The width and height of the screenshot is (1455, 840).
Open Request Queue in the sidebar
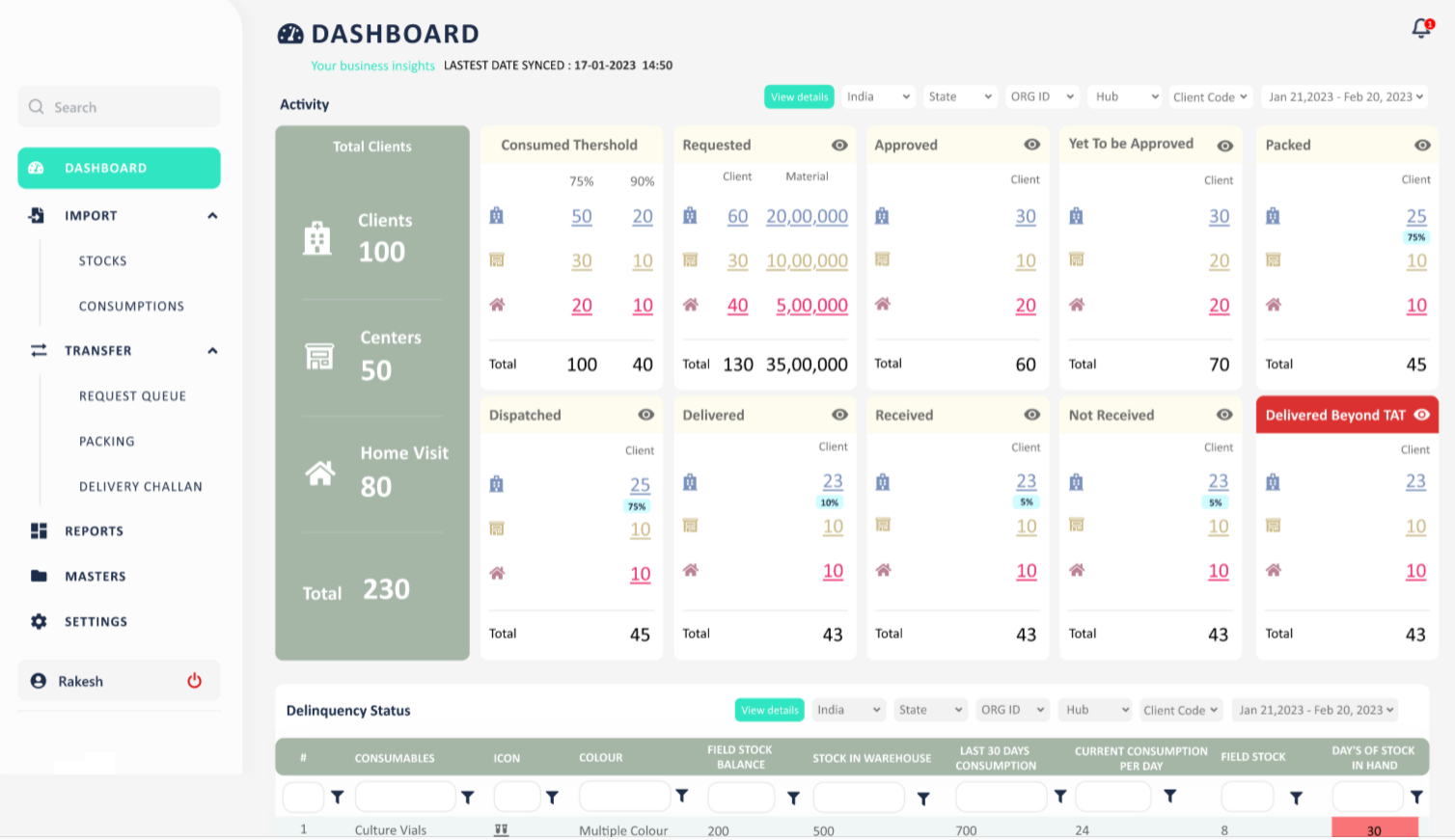132,395
